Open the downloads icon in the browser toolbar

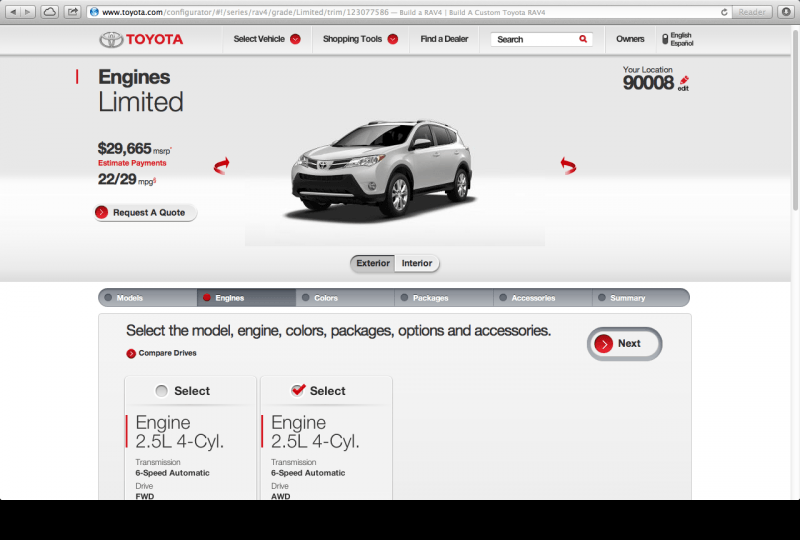coord(786,12)
